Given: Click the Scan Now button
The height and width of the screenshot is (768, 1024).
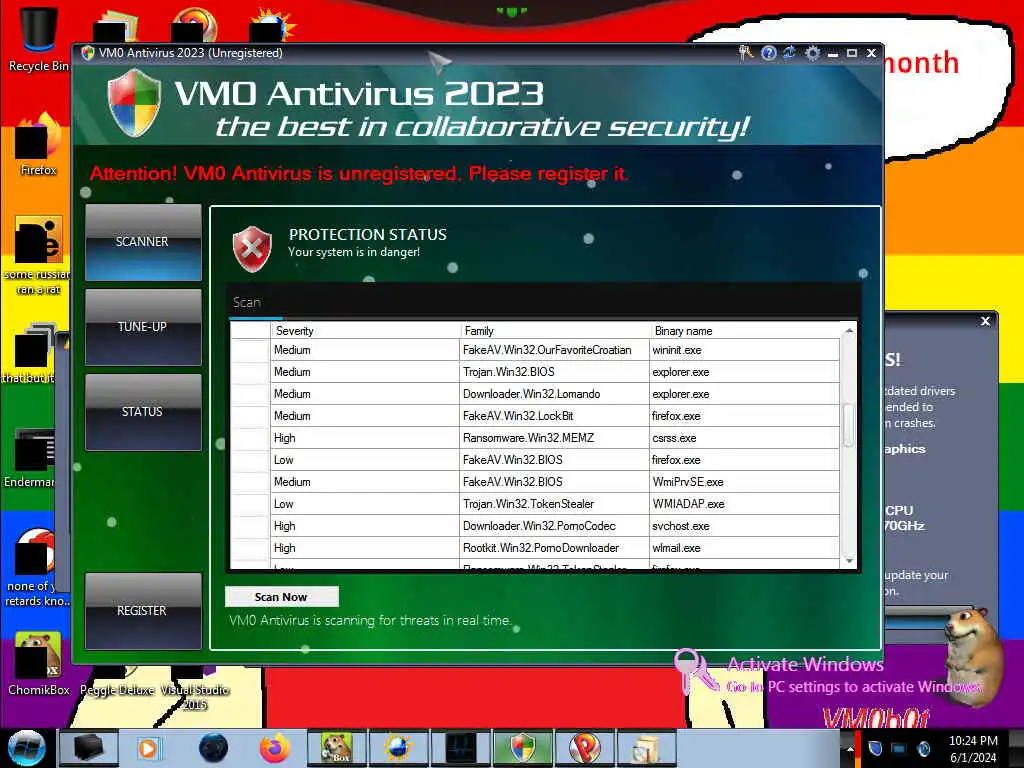Looking at the screenshot, I should point(281,597).
